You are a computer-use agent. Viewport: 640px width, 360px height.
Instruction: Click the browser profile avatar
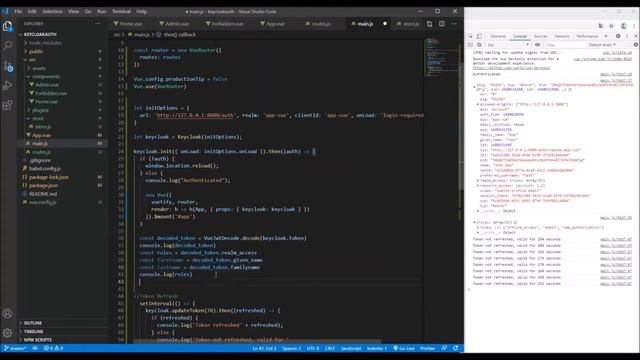click(x=623, y=26)
